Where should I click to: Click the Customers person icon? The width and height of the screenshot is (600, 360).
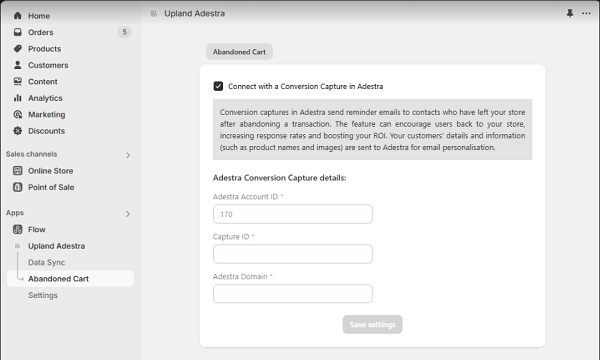click(x=18, y=65)
